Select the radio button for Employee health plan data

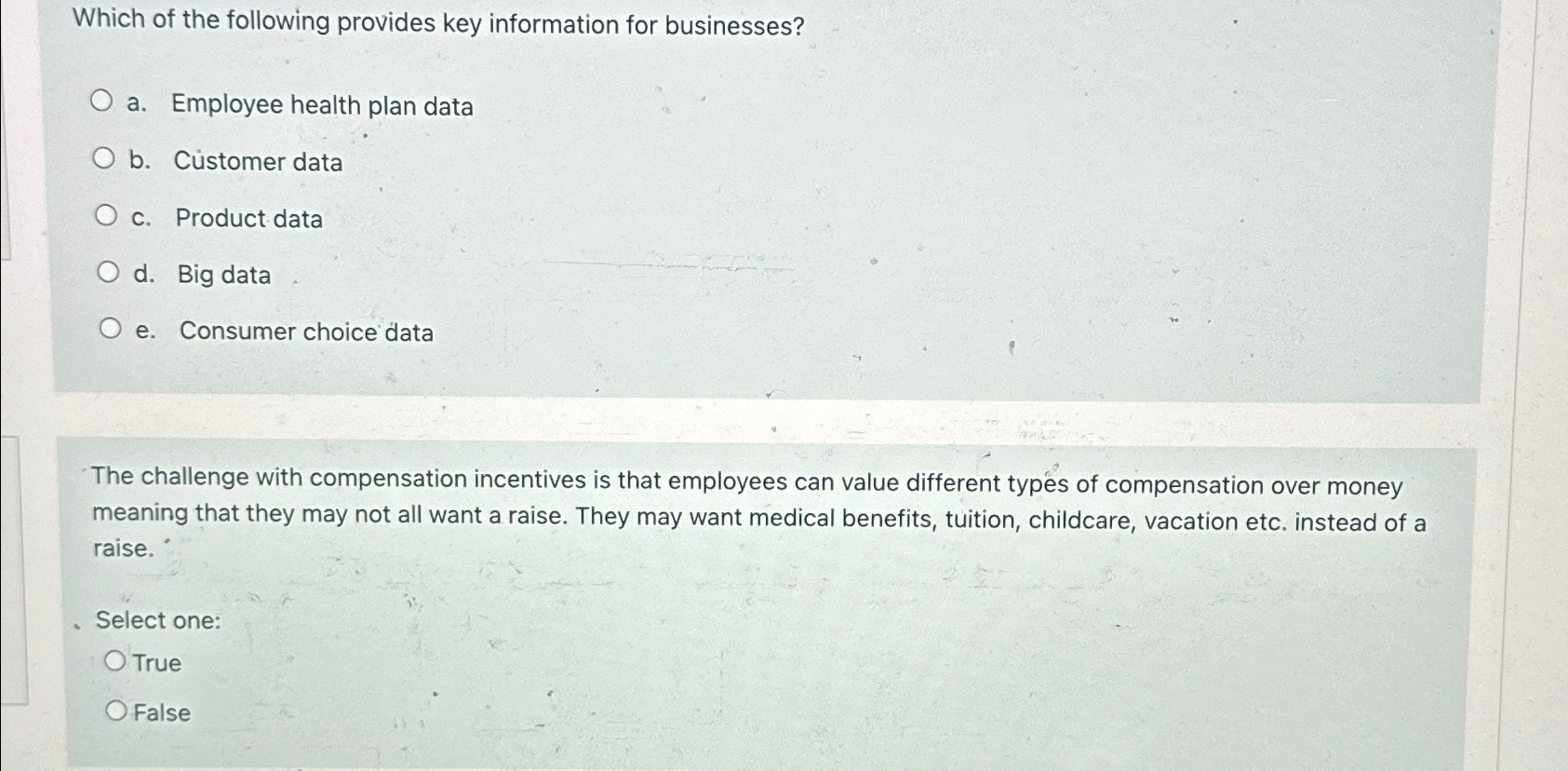[106, 102]
